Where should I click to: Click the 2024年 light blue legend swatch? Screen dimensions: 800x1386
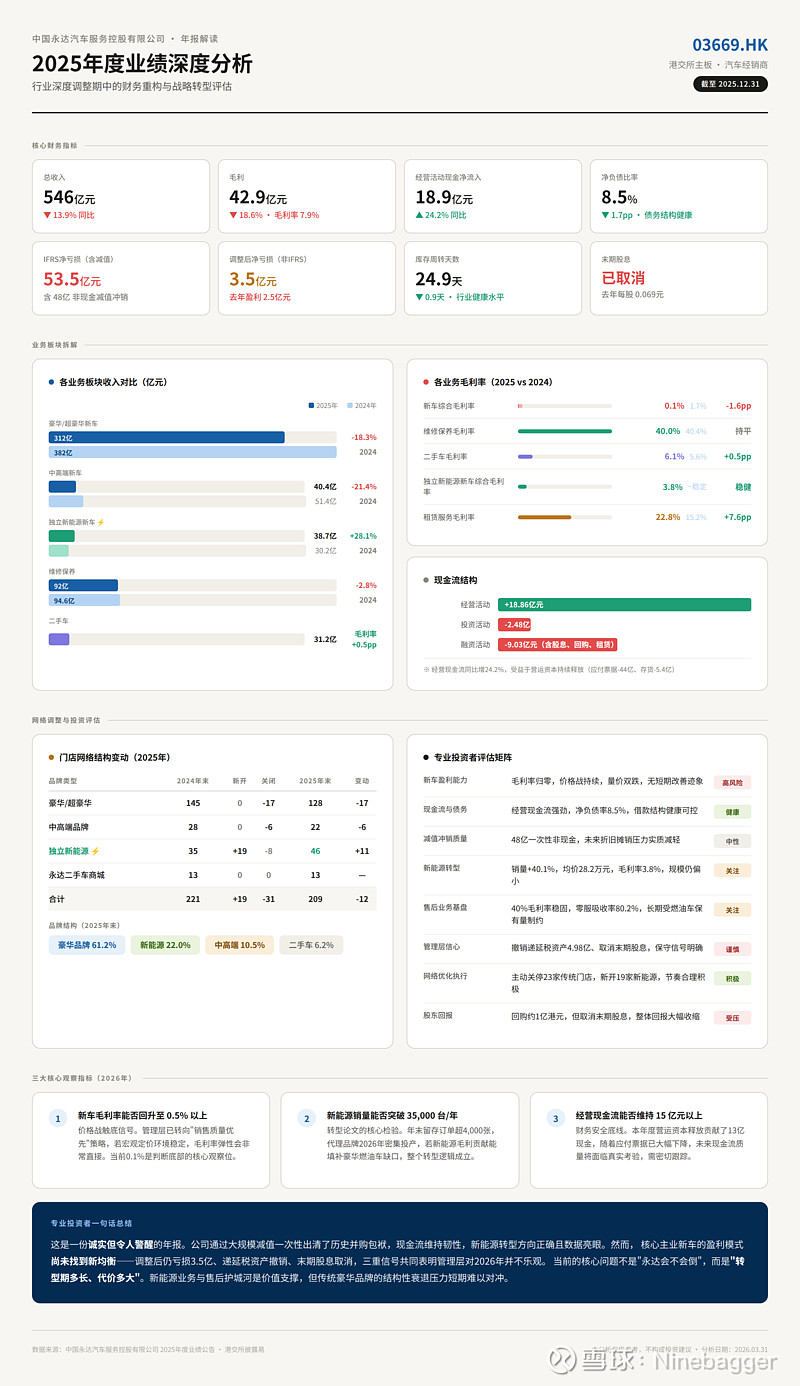click(350, 405)
